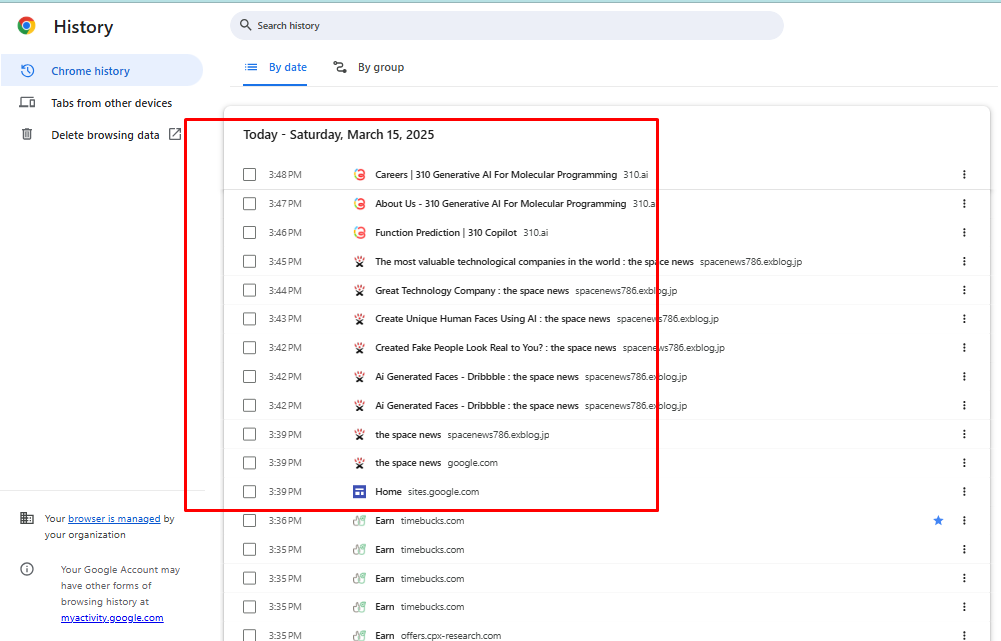This screenshot has width=1001, height=641.
Task: Open Home sites.google.com history entry
Action: pos(388,492)
